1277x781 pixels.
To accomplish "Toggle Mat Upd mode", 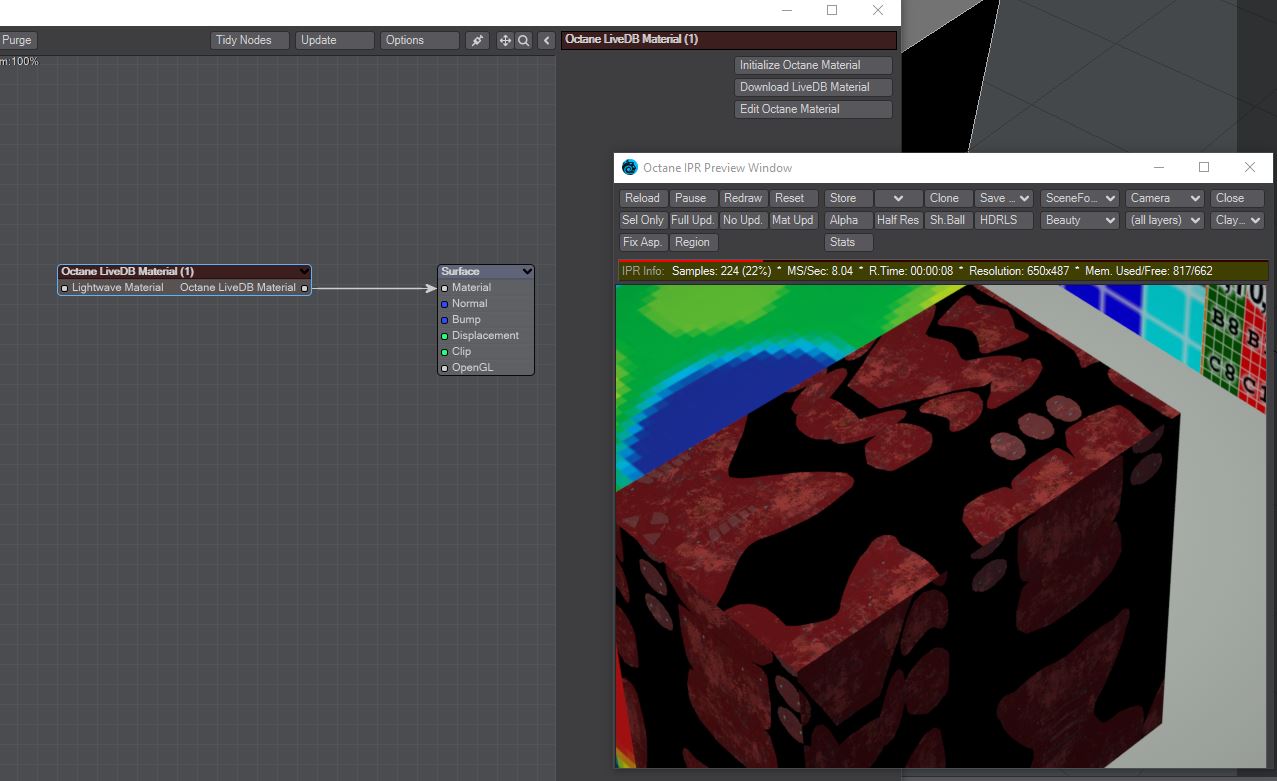I will [x=793, y=220].
